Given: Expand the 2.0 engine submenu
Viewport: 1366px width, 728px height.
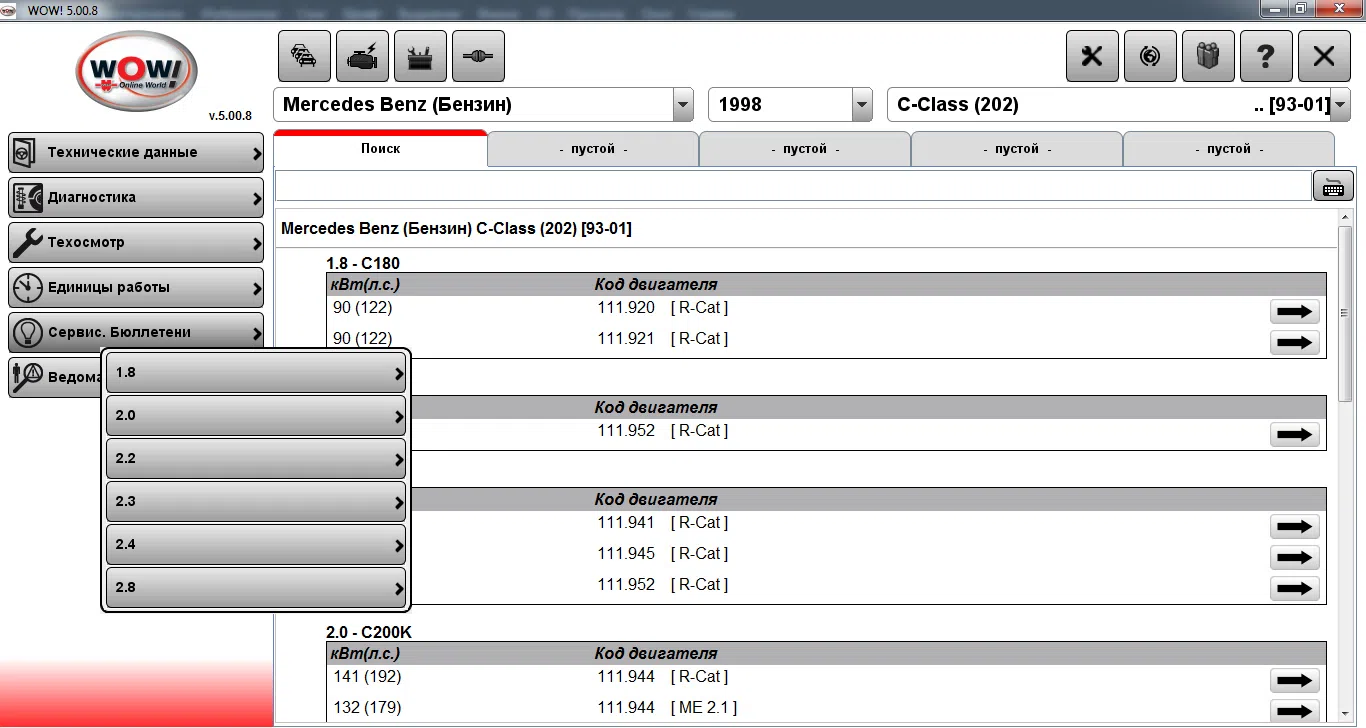Looking at the screenshot, I should (x=255, y=414).
